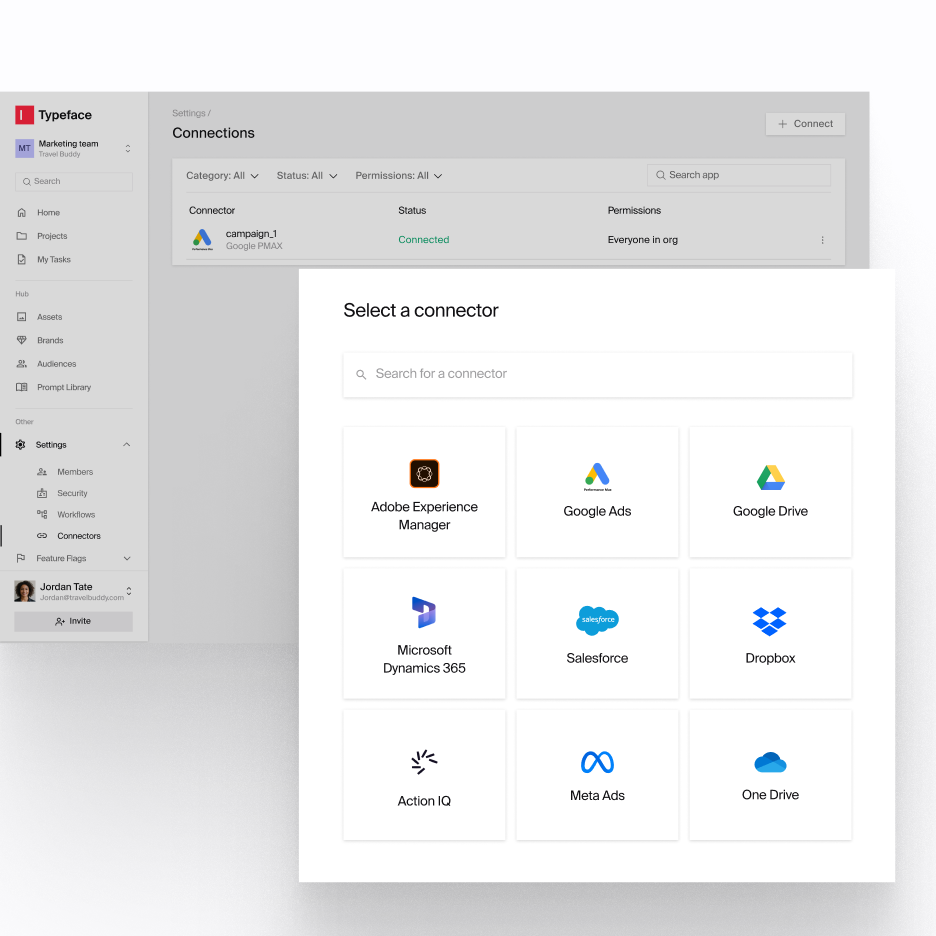Go to My Tasks in the sidebar
Viewport: 936px width, 936px height.
pos(54,259)
